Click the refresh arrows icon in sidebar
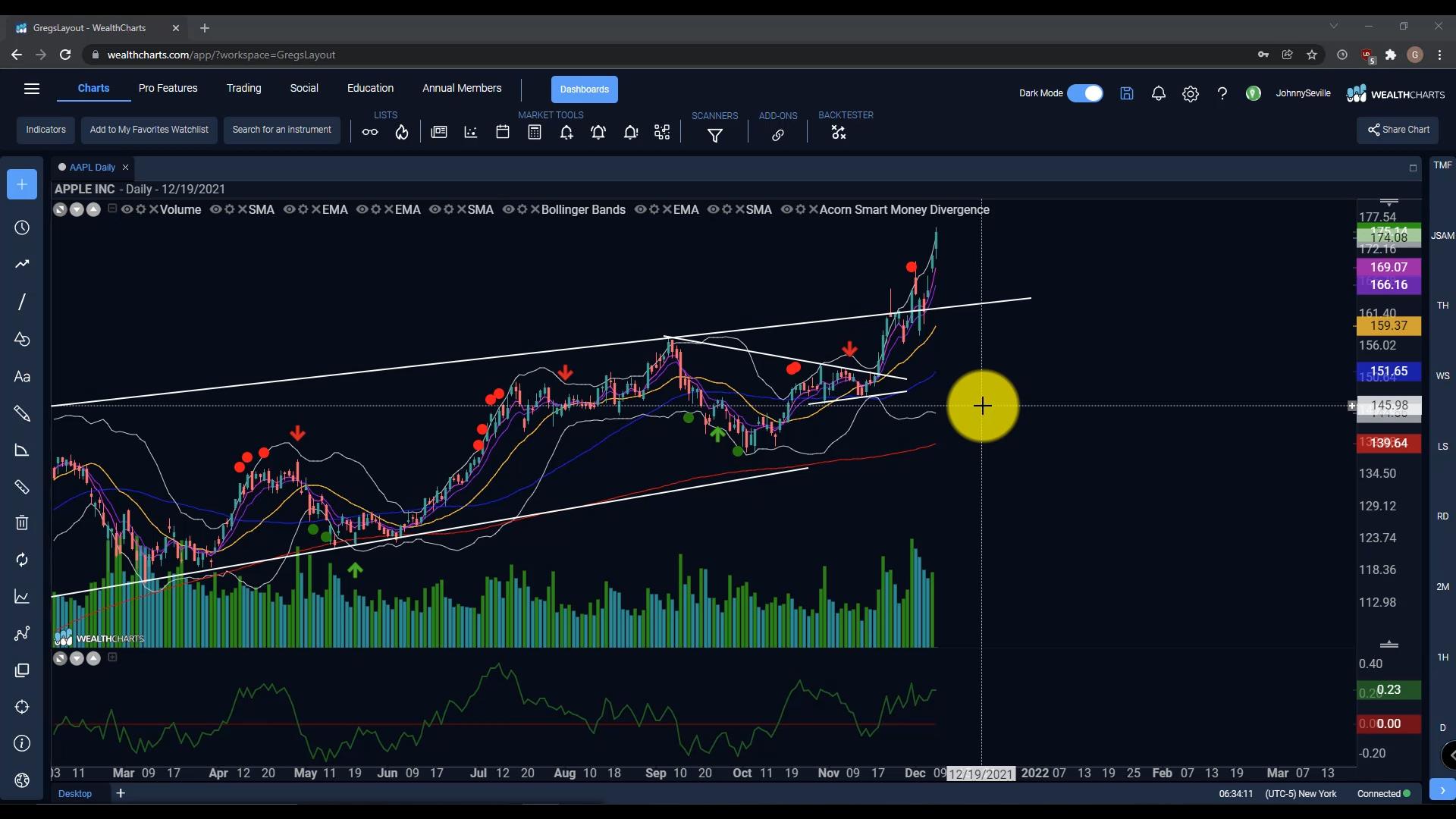 [22, 560]
